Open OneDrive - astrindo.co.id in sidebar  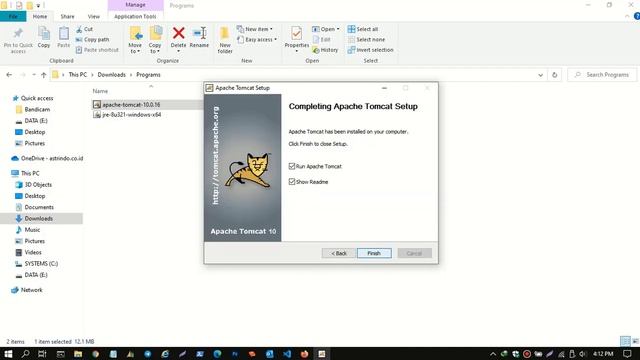click(x=52, y=158)
